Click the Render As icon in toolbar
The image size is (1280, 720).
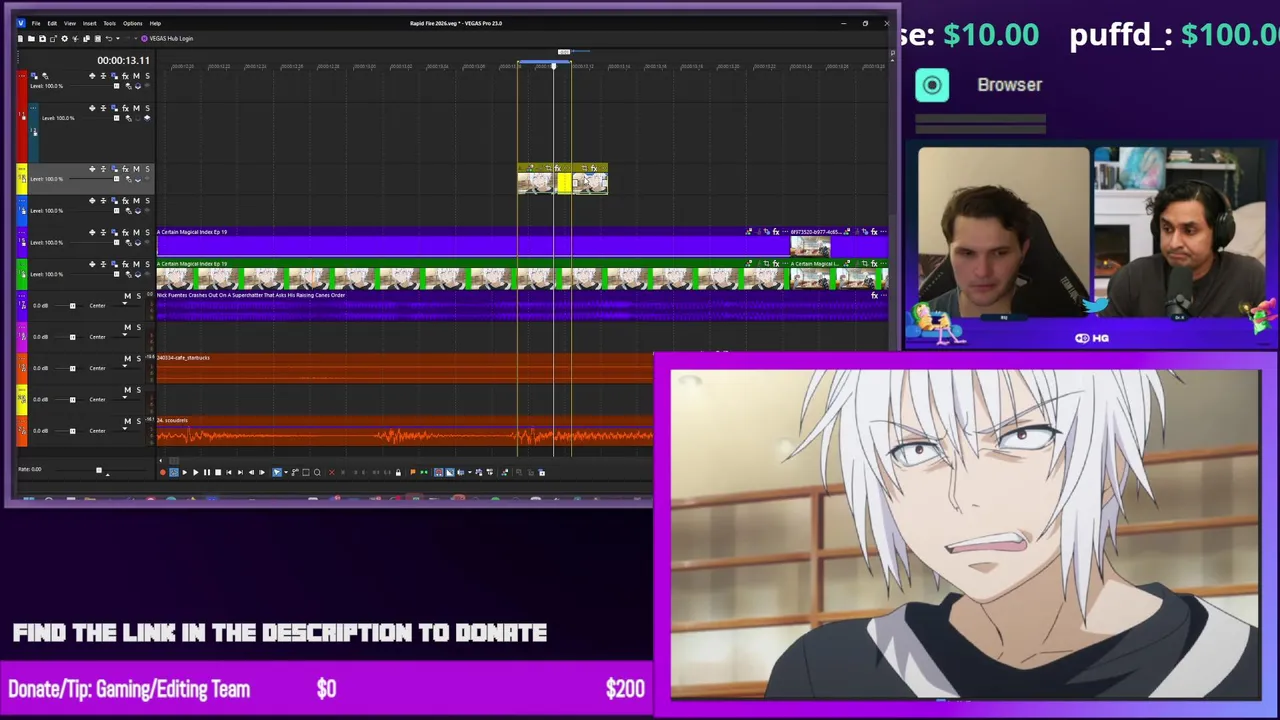(x=53, y=38)
